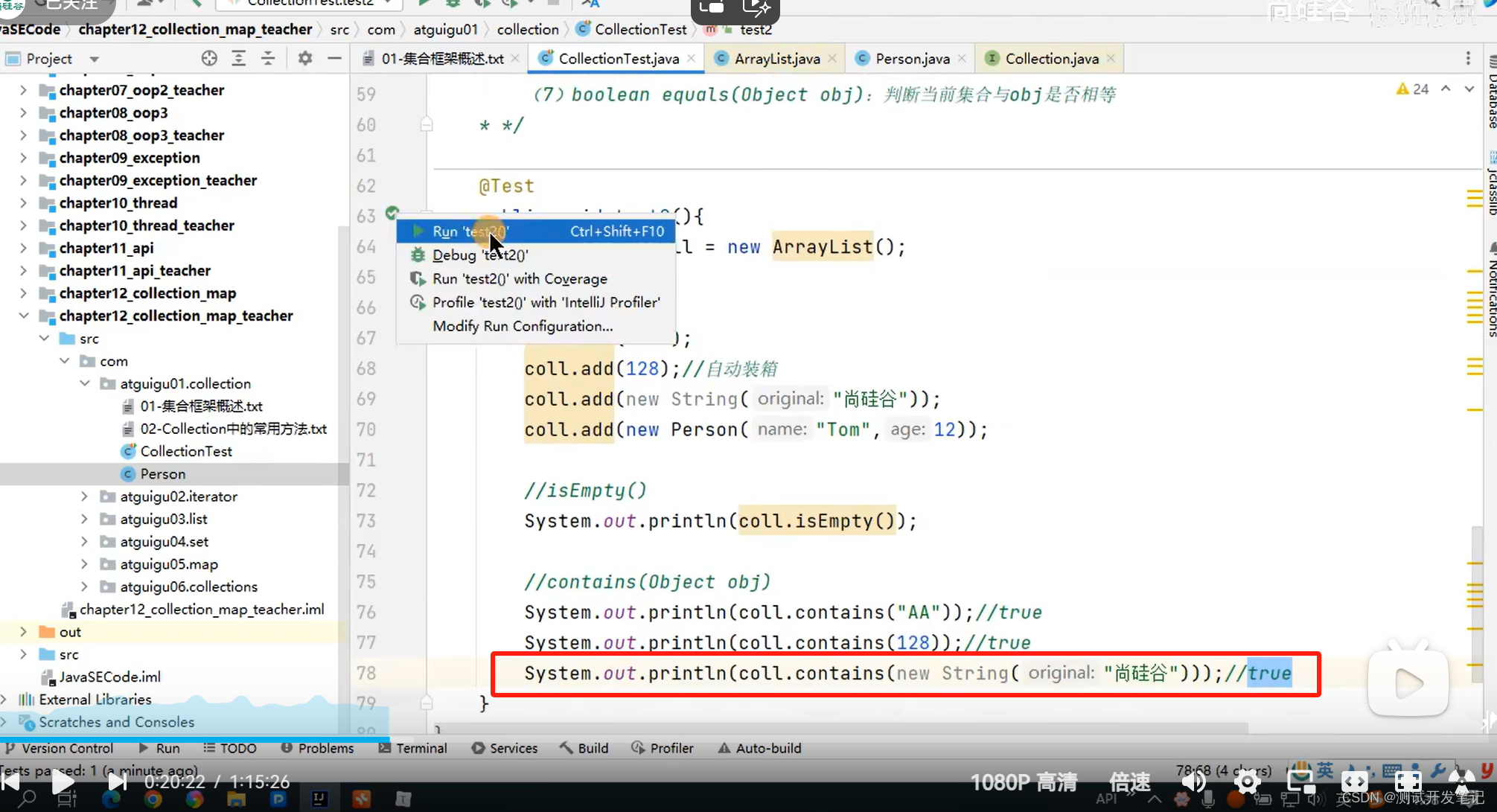The image size is (1497, 812).
Task: Close the Person.java tab
Action: coord(962,58)
